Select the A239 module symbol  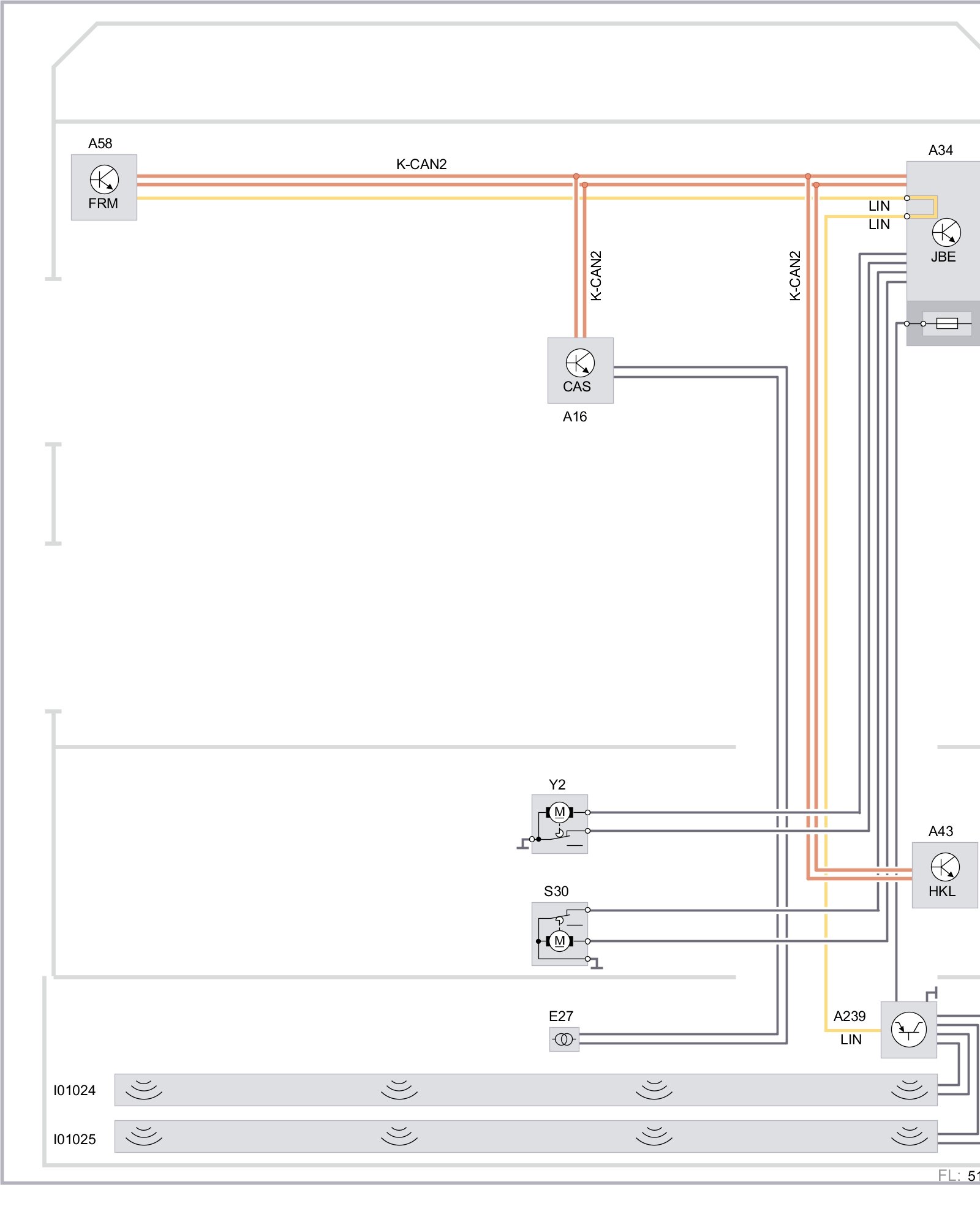908,1030
